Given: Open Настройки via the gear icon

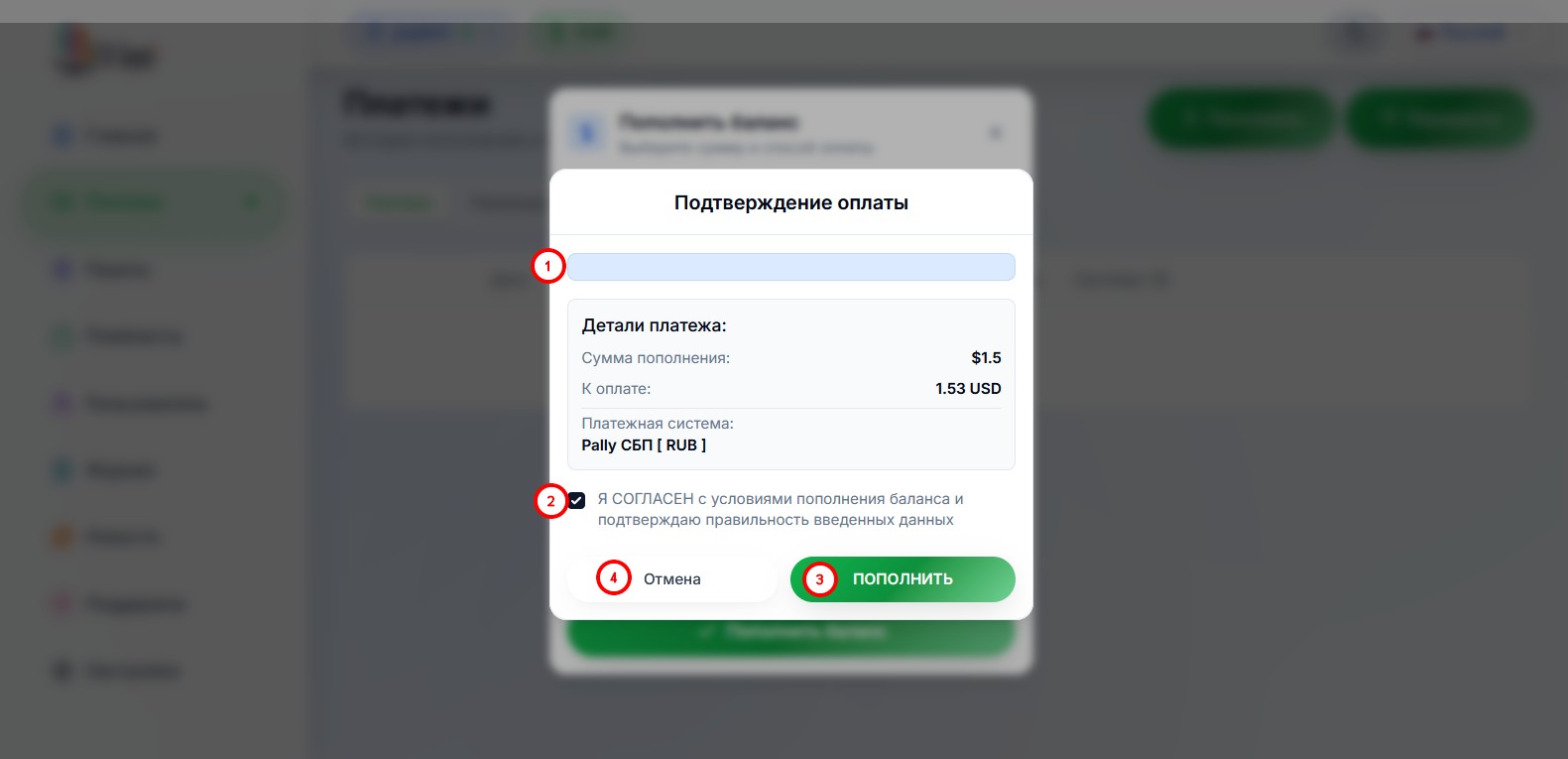Looking at the screenshot, I should (x=62, y=672).
